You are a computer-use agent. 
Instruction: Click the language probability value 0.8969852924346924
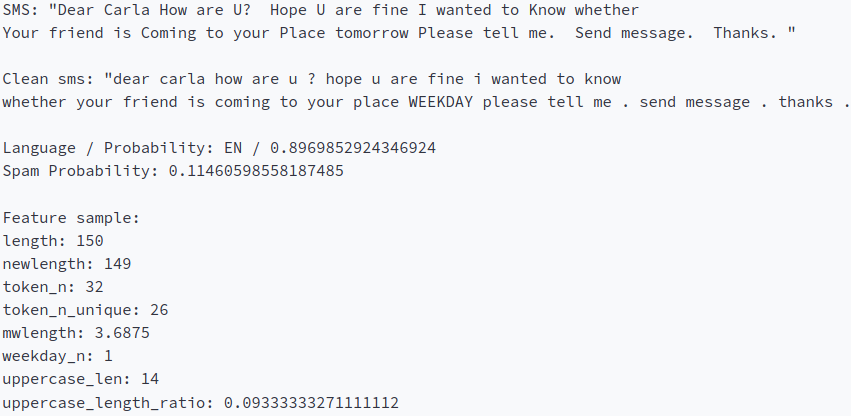pyautogui.click(x=358, y=148)
